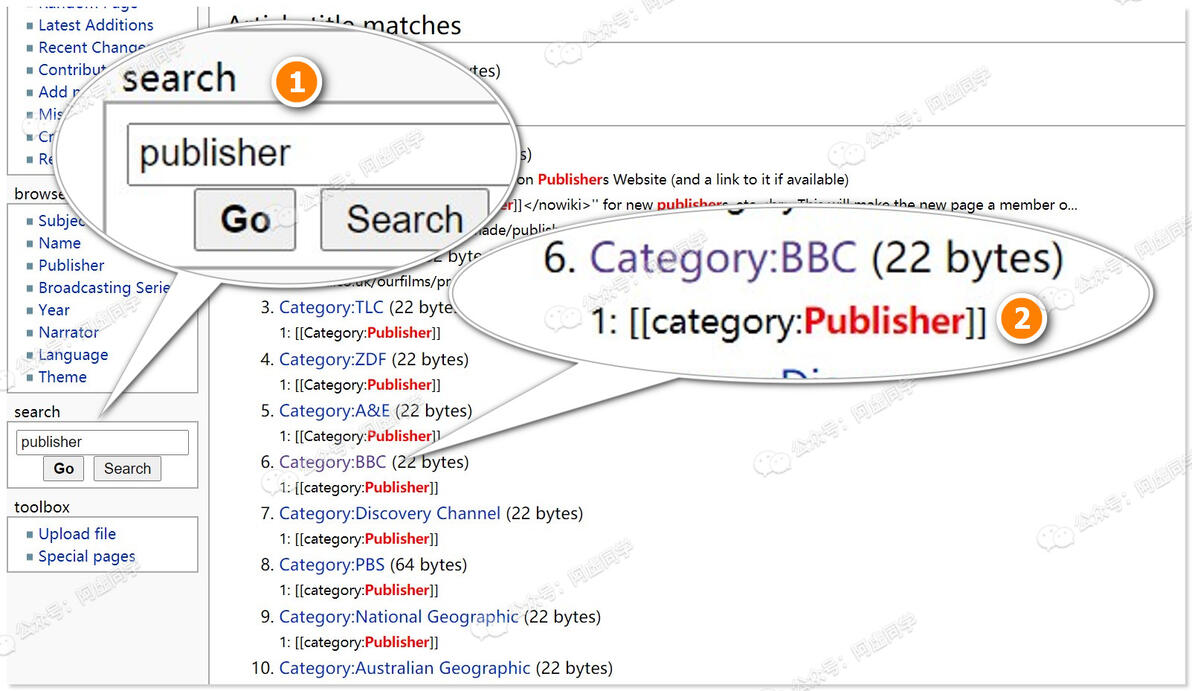Screen dimensions: 1192x691
Task: Open the Category:Australian Geographic result
Action: tap(404, 668)
